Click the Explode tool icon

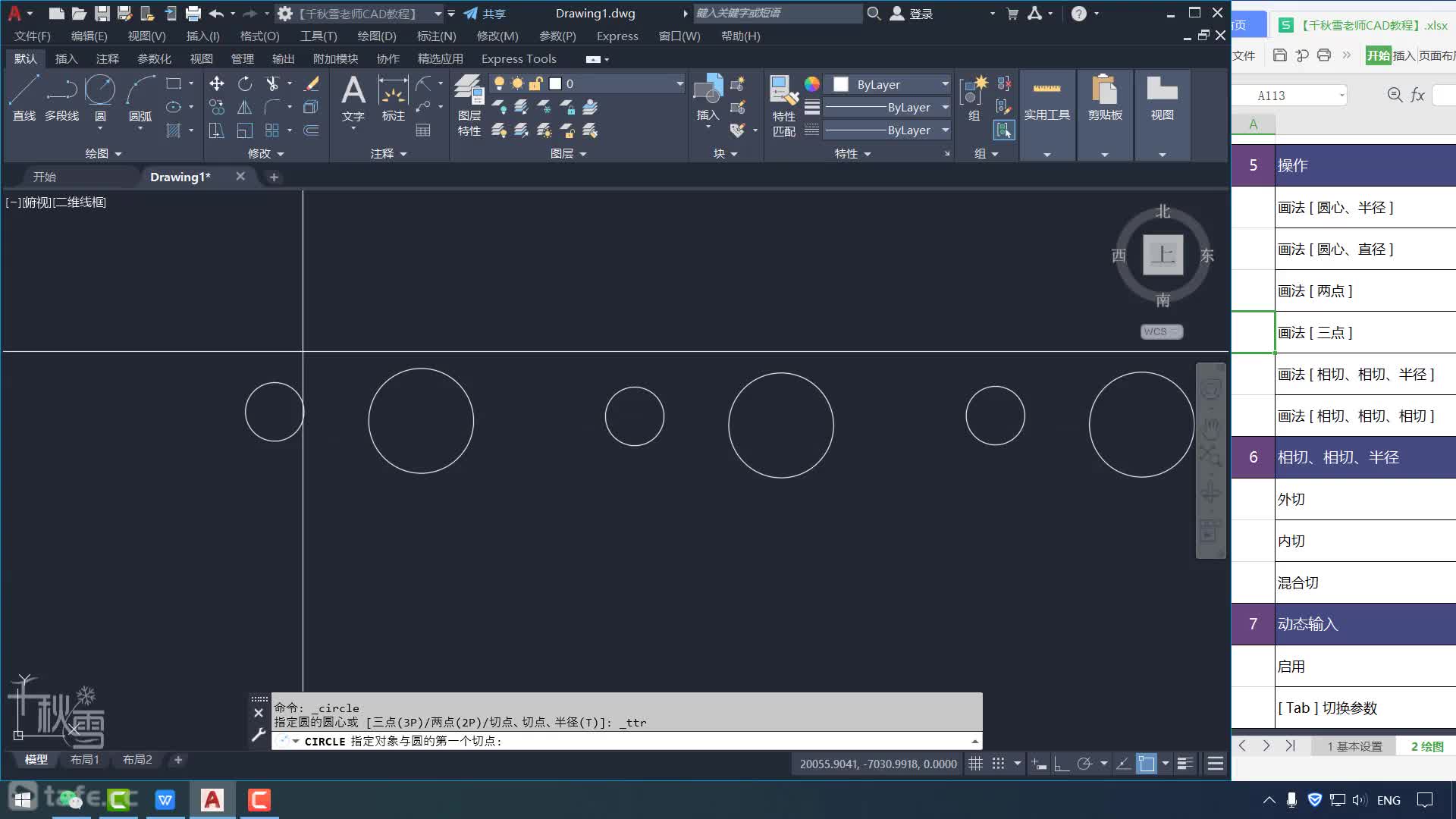click(x=311, y=107)
